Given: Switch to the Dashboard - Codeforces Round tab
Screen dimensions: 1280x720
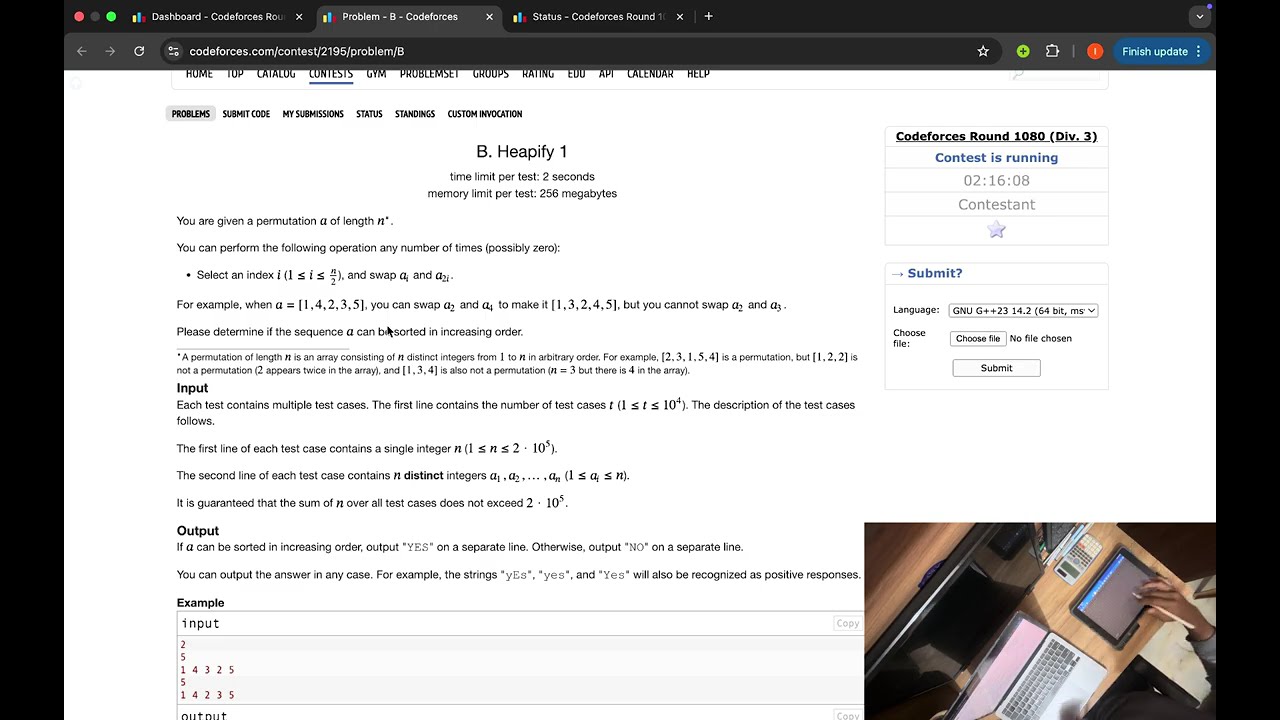Looking at the screenshot, I should (x=217, y=17).
